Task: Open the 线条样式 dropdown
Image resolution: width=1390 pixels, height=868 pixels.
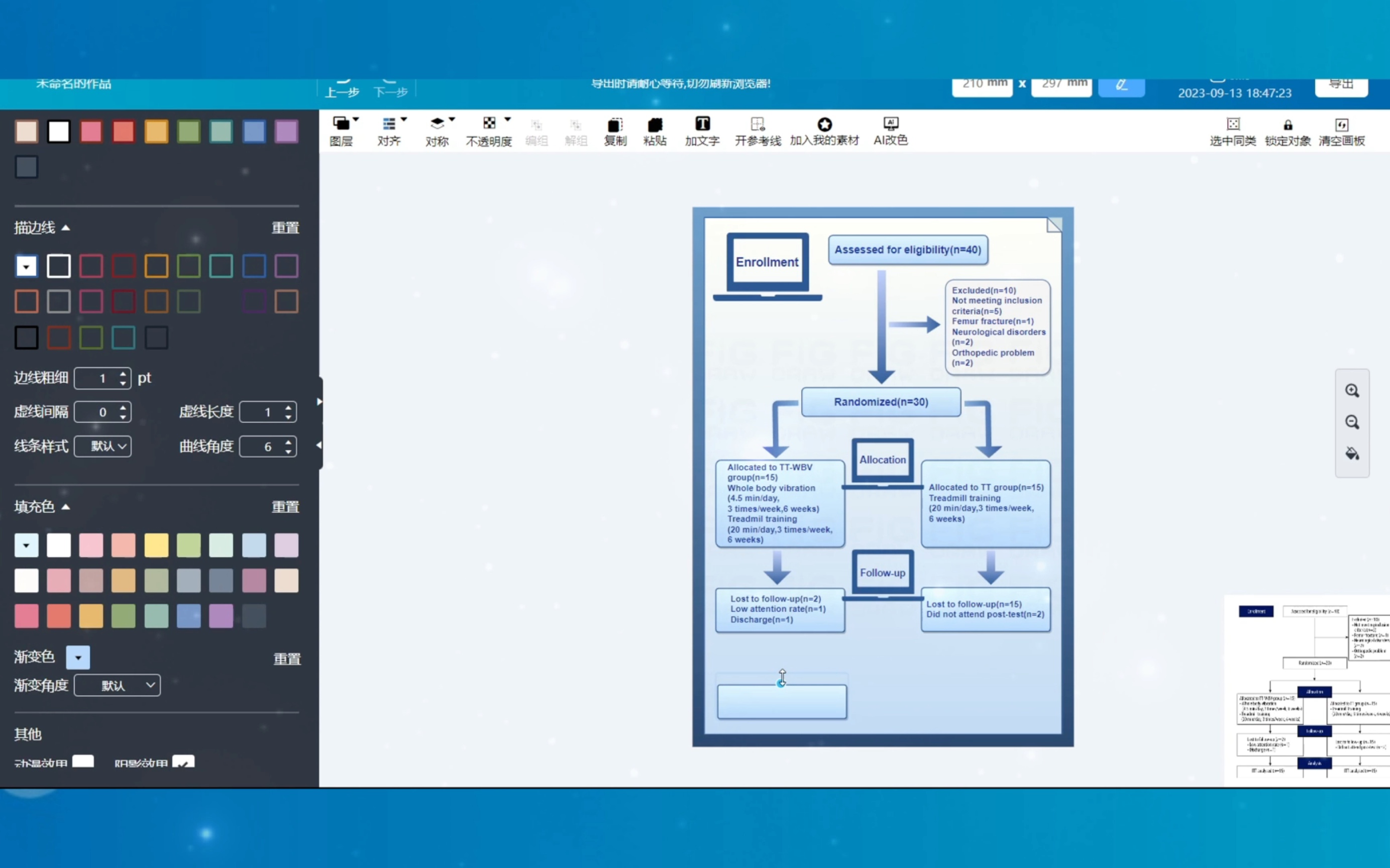Action: pyautogui.click(x=103, y=446)
